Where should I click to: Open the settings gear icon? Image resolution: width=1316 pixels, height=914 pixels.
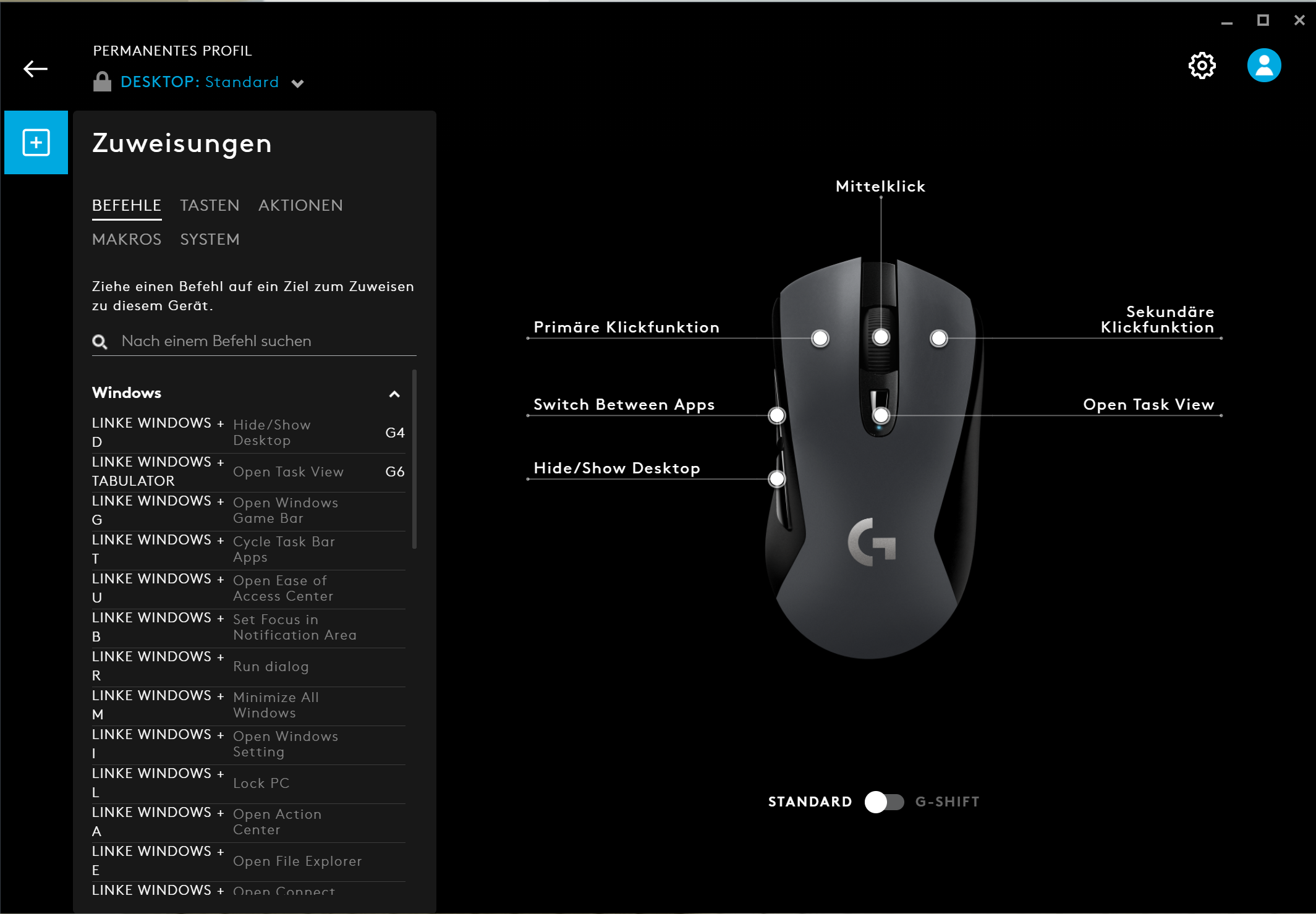[x=1202, y=66]
